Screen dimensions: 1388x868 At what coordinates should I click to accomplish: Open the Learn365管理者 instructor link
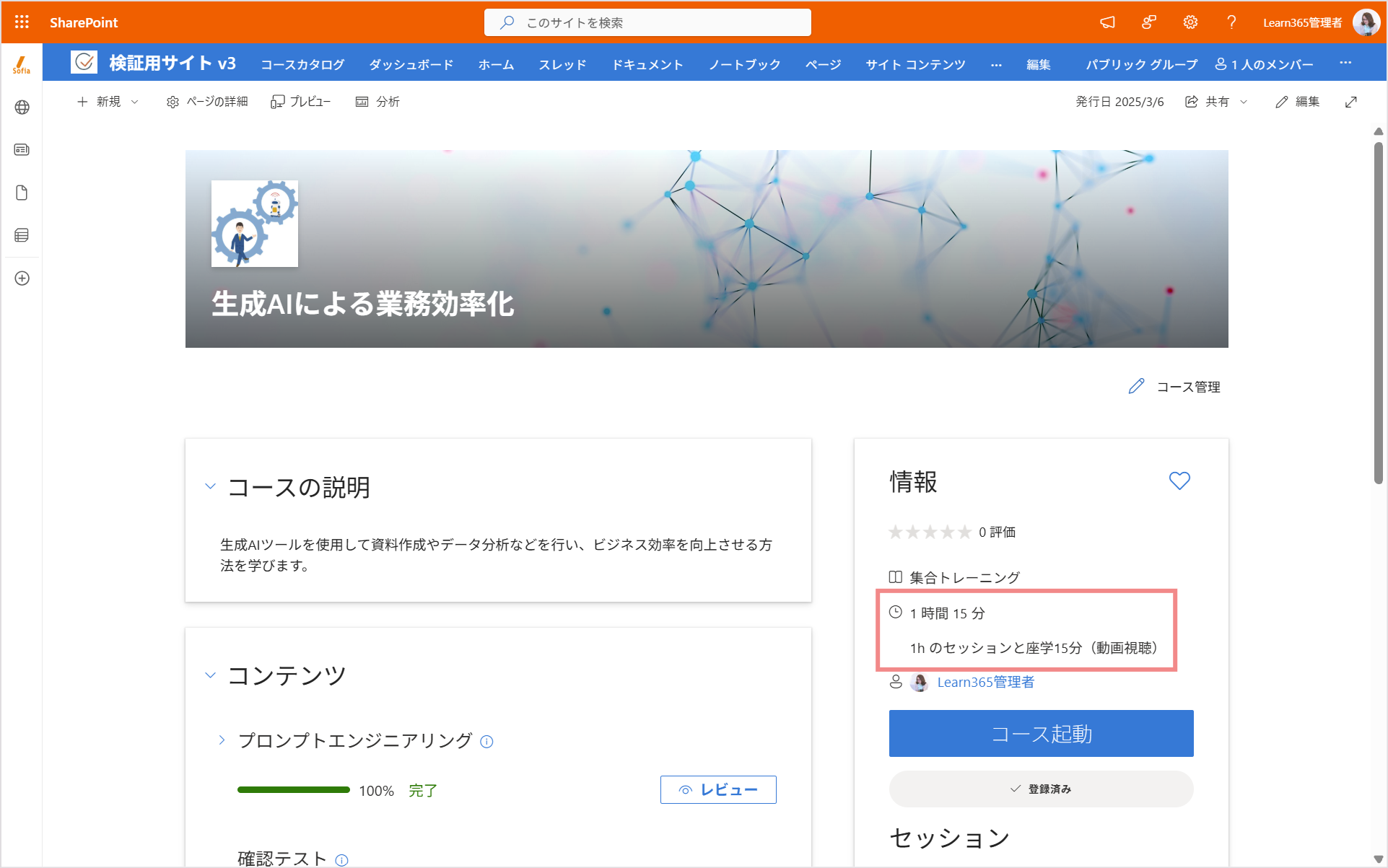coord(985,682)
